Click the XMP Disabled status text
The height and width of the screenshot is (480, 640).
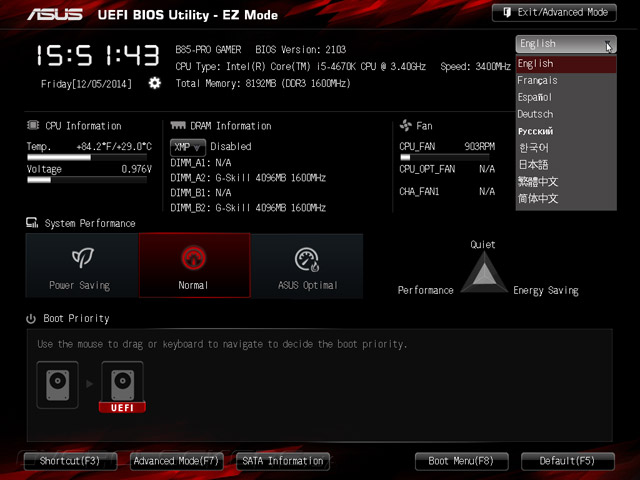click(231, 147)
